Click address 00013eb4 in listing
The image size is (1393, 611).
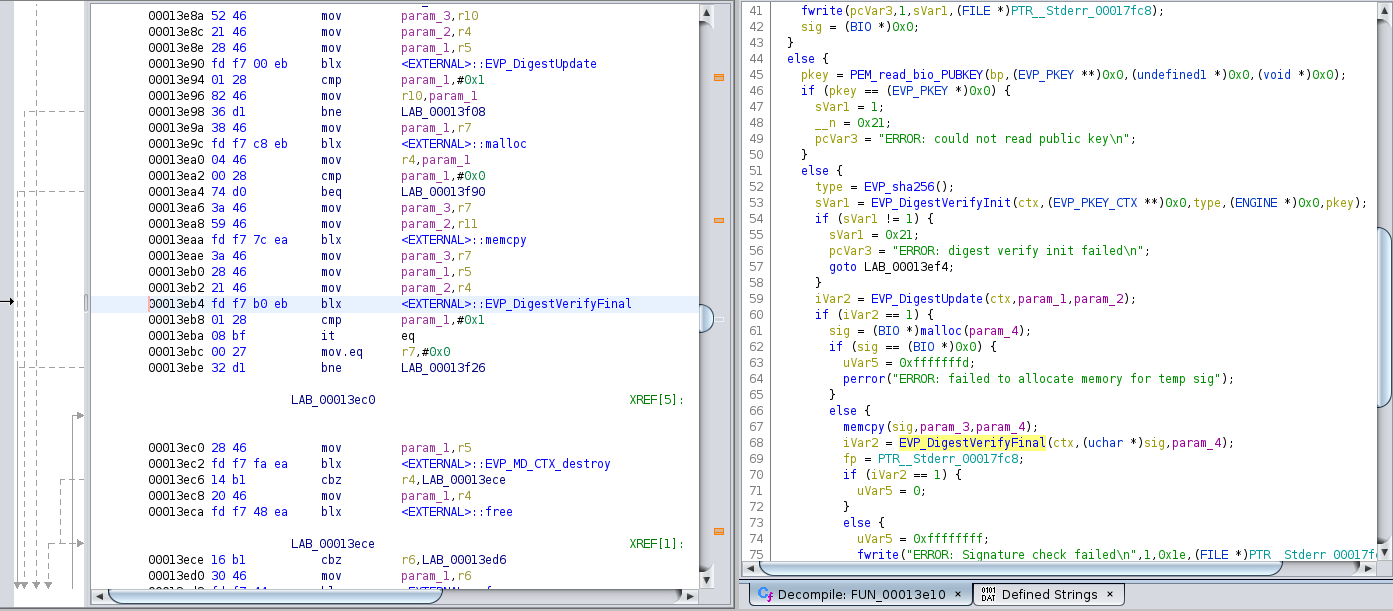pyautogui.click(x=176, y=304)
